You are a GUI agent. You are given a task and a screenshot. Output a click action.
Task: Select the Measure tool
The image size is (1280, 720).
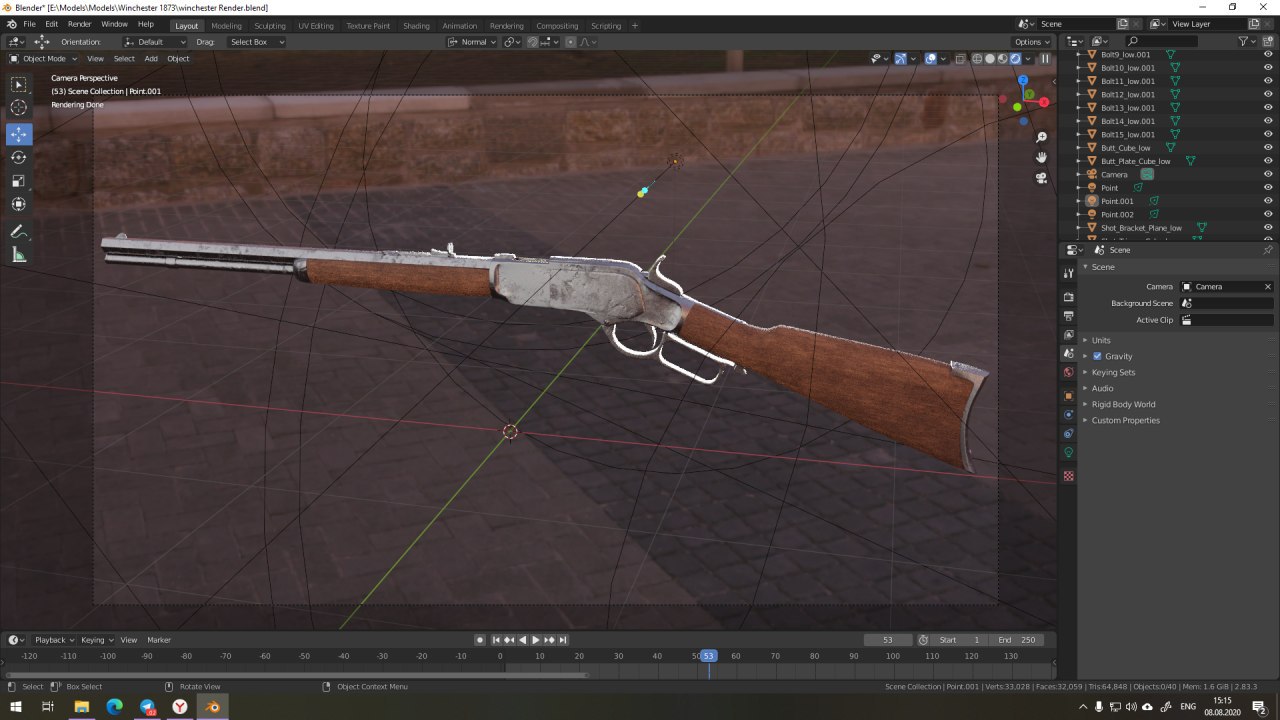coord(19,255)
